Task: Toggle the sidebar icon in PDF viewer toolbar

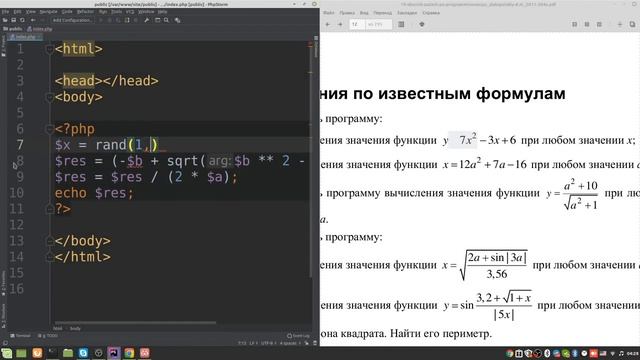Action: [x=401, y=24]
